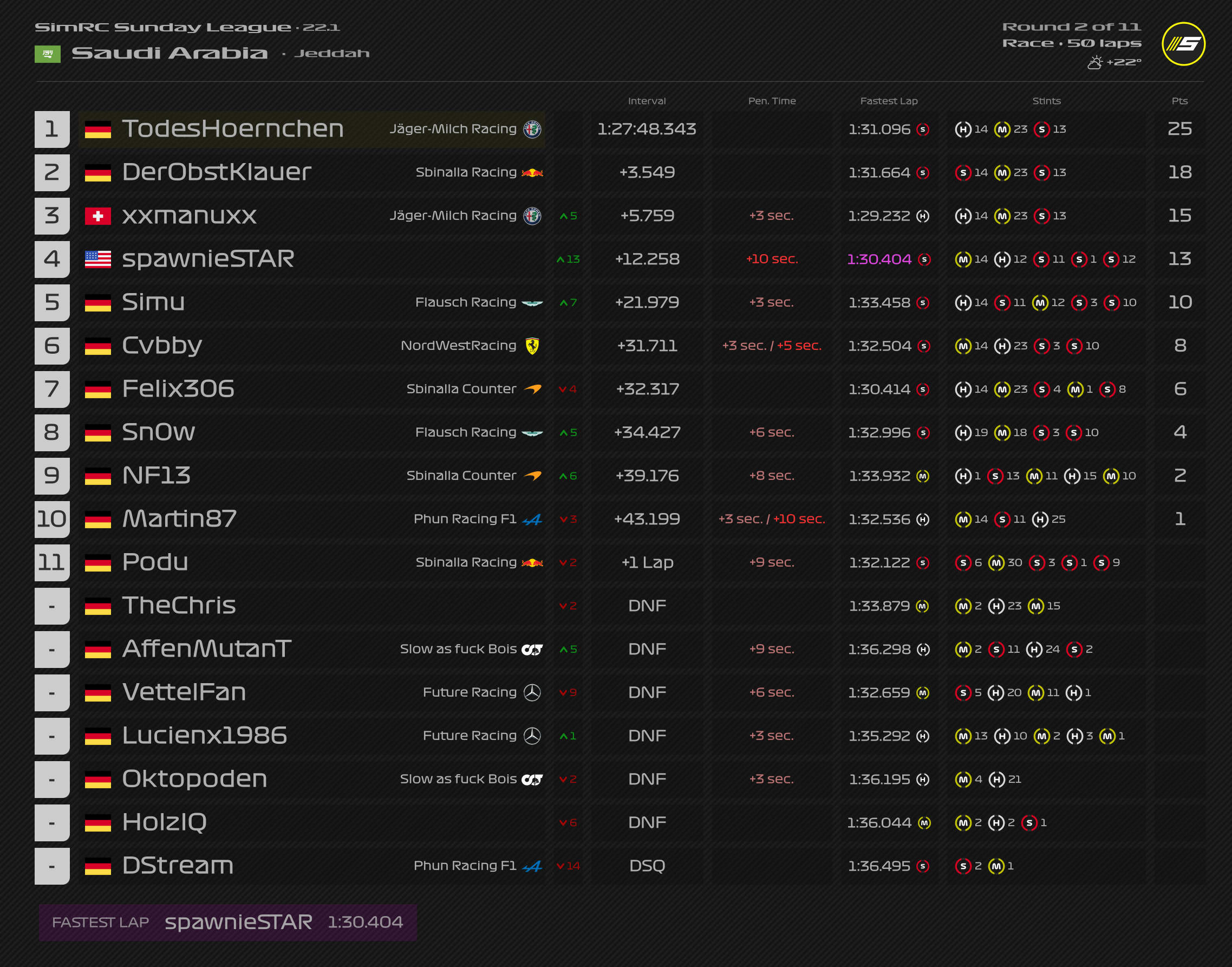Click the Red Bull logo in DerObstKlauer row

[532, 173]
